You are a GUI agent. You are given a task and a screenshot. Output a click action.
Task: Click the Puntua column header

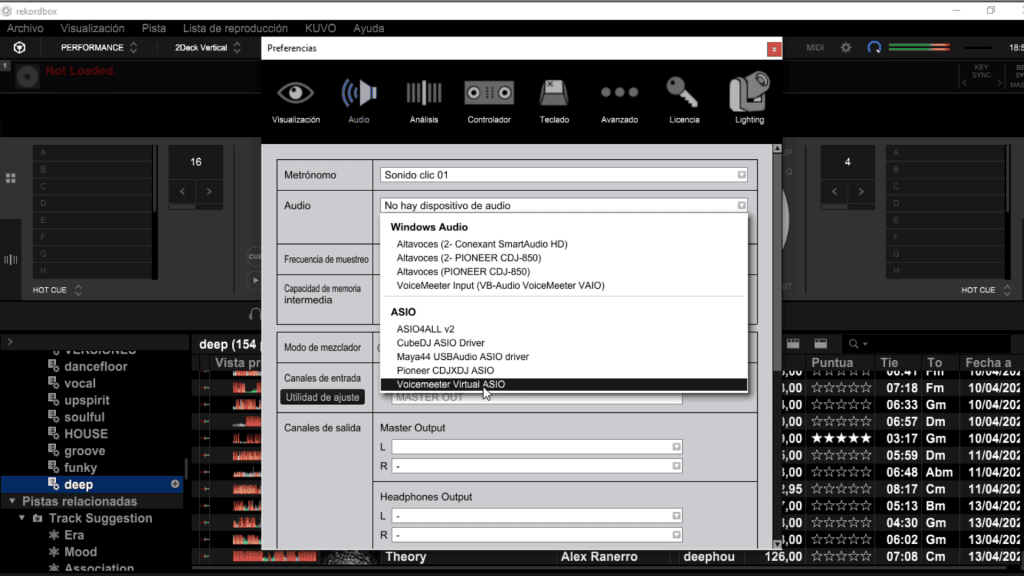pyautogui.click(x=832, y=362)
